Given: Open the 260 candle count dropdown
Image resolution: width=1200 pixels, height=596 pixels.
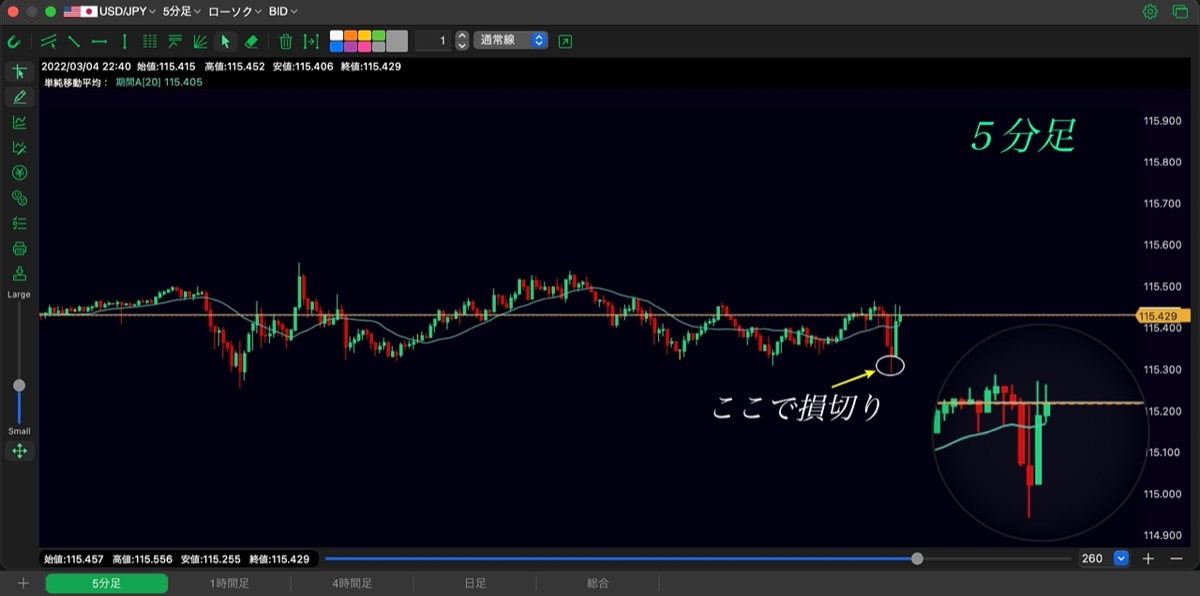Looking at the screenshot, I should click(x=1103, y=558).
